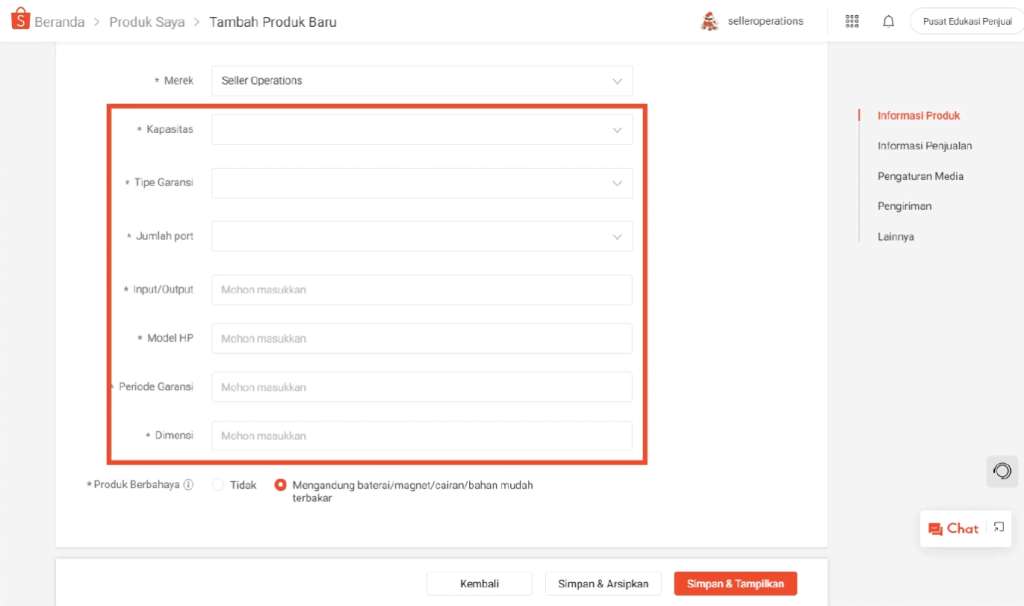1024x606 pixels.
Task: Focus the Dimensi text field
Action: [x=422, y=436]
